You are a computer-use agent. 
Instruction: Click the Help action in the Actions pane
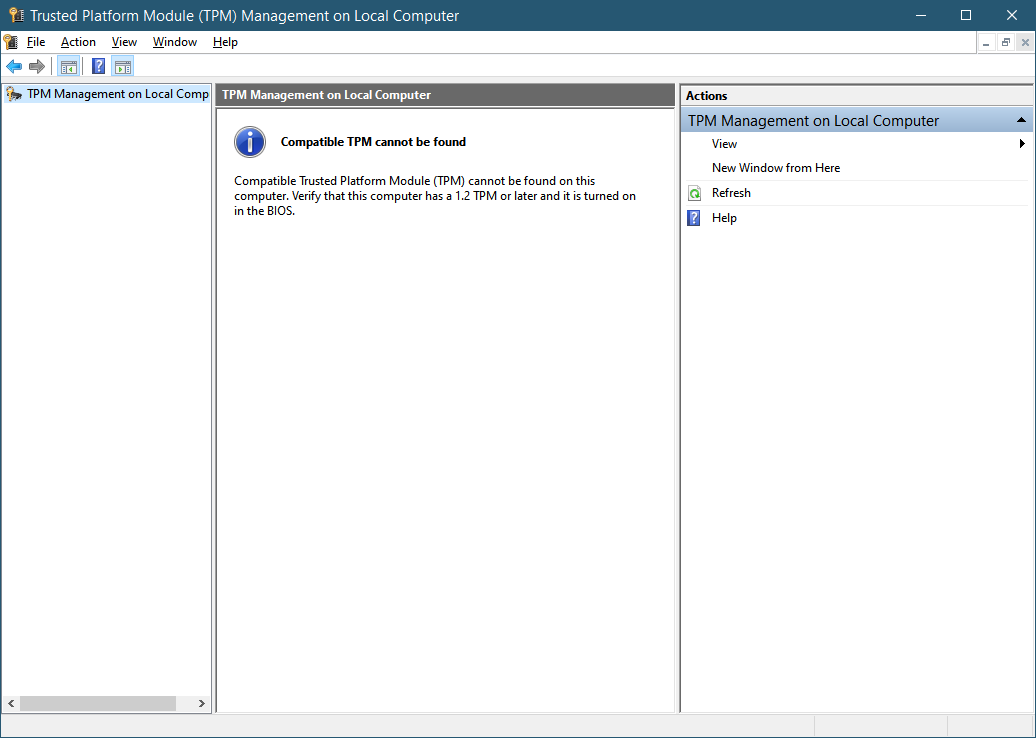[x=724, y=218]
